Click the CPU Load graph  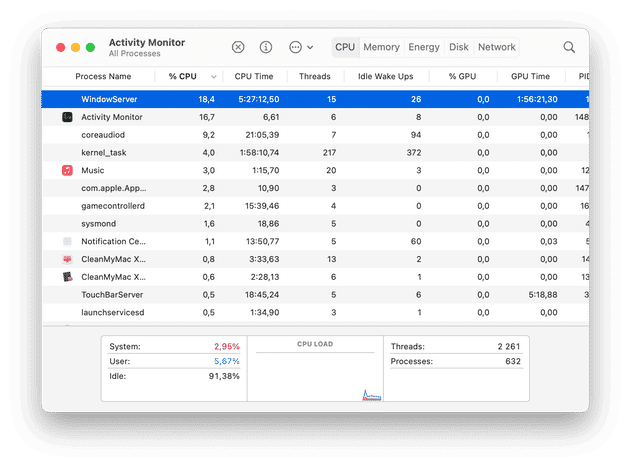(315, 372)
